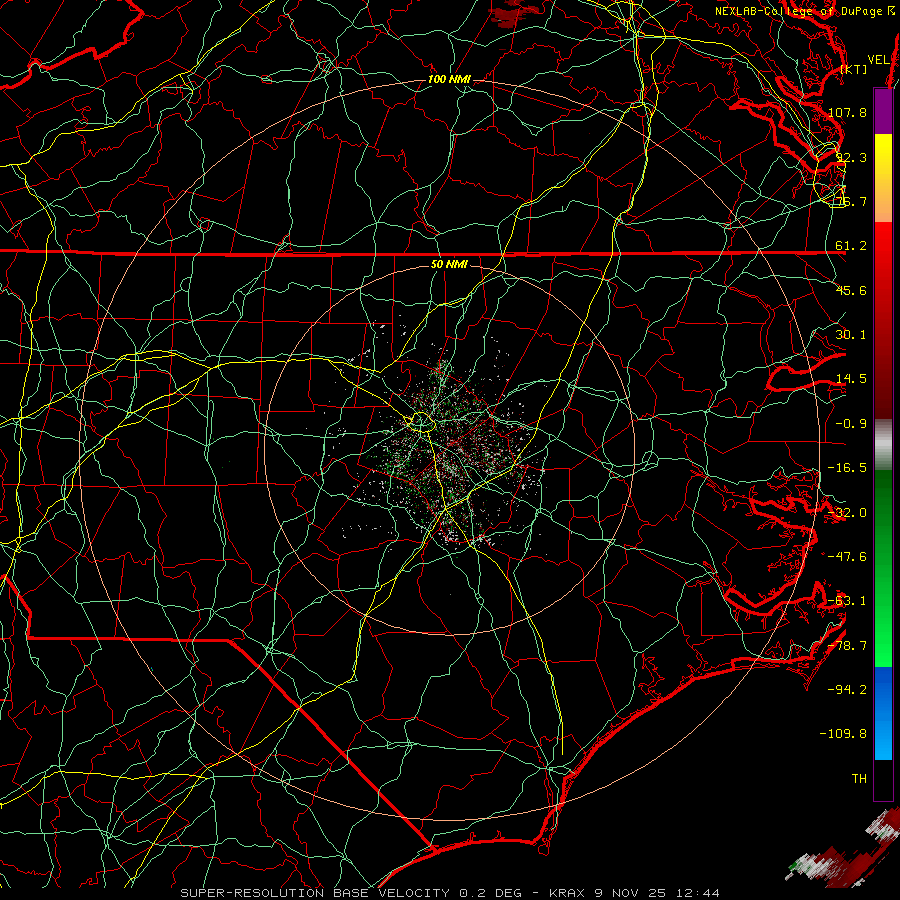Image resolution: width=900 pixels, height=900 pixels.
Task: Select the -16.5 velocity scale value
Action: [x=847, y=468]
